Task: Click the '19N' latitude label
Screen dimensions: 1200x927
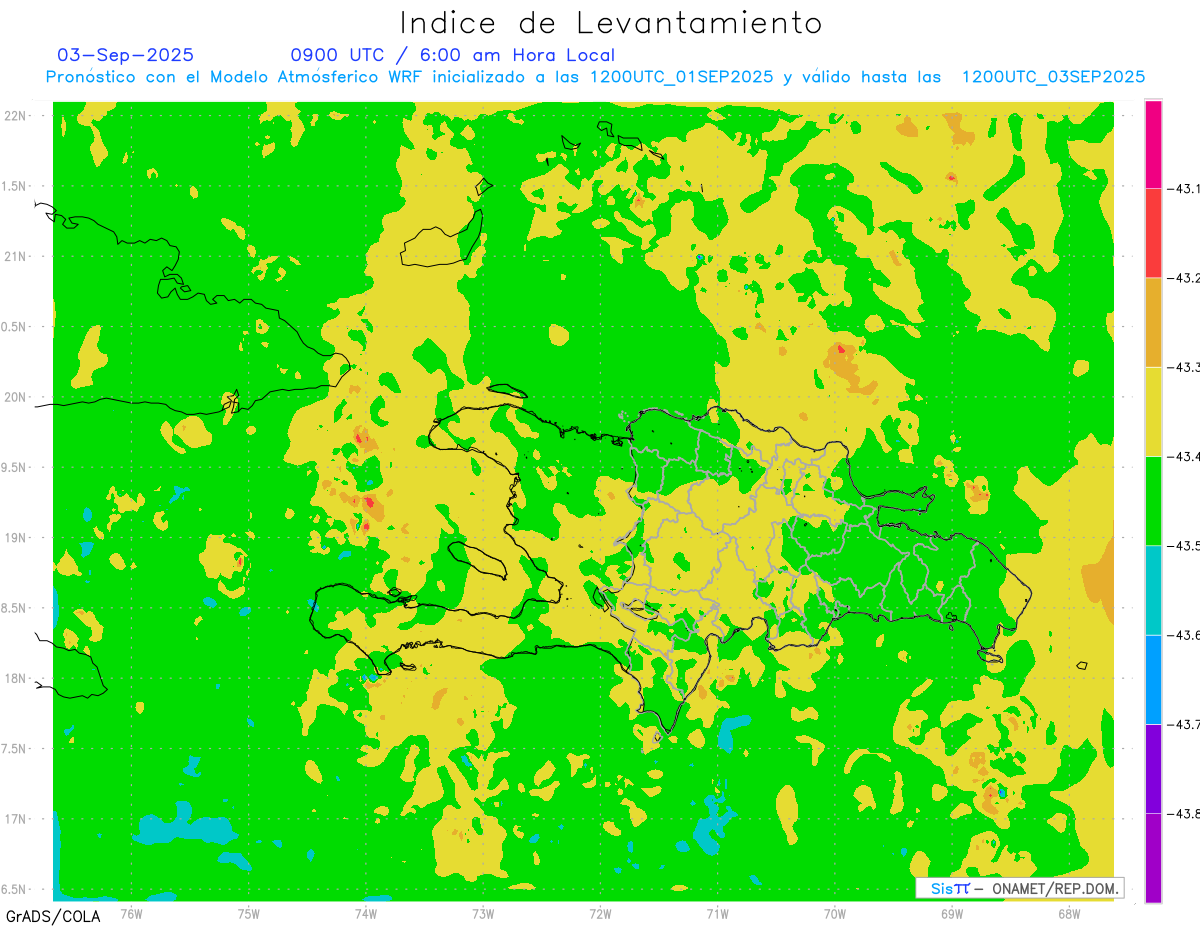Action: (16, 538)
